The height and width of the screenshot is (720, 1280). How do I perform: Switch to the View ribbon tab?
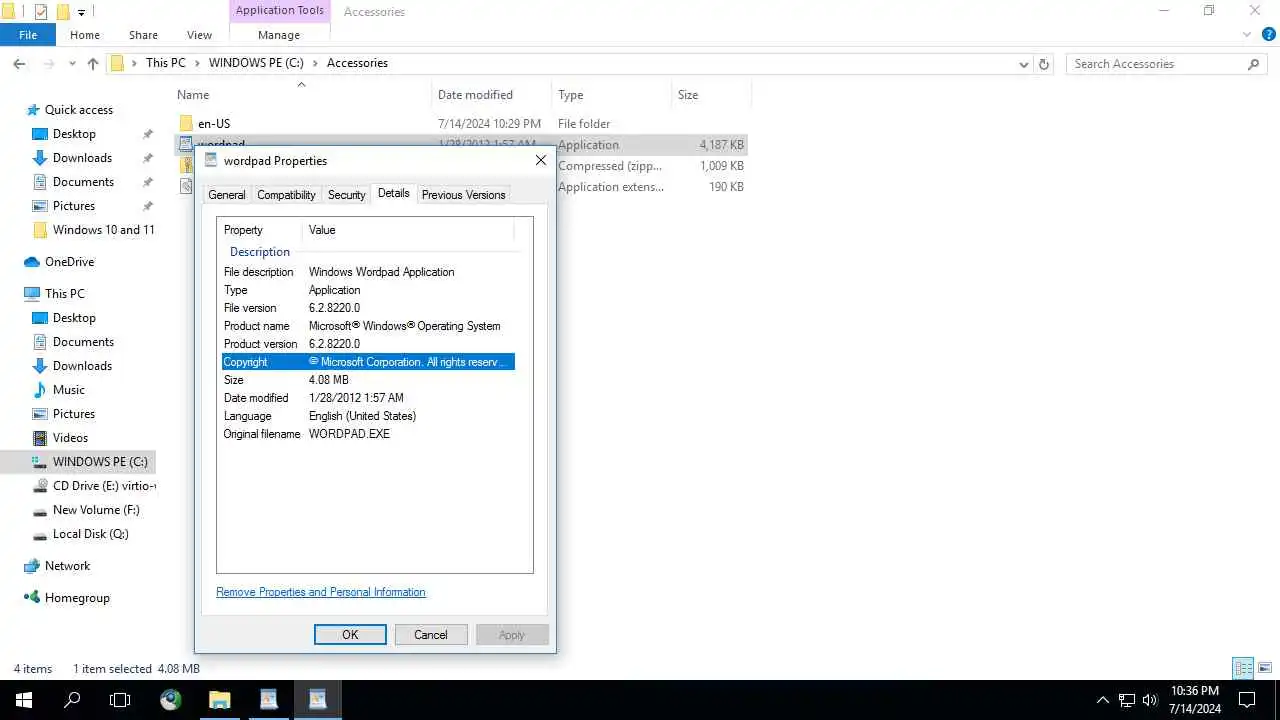pos(199,35)
